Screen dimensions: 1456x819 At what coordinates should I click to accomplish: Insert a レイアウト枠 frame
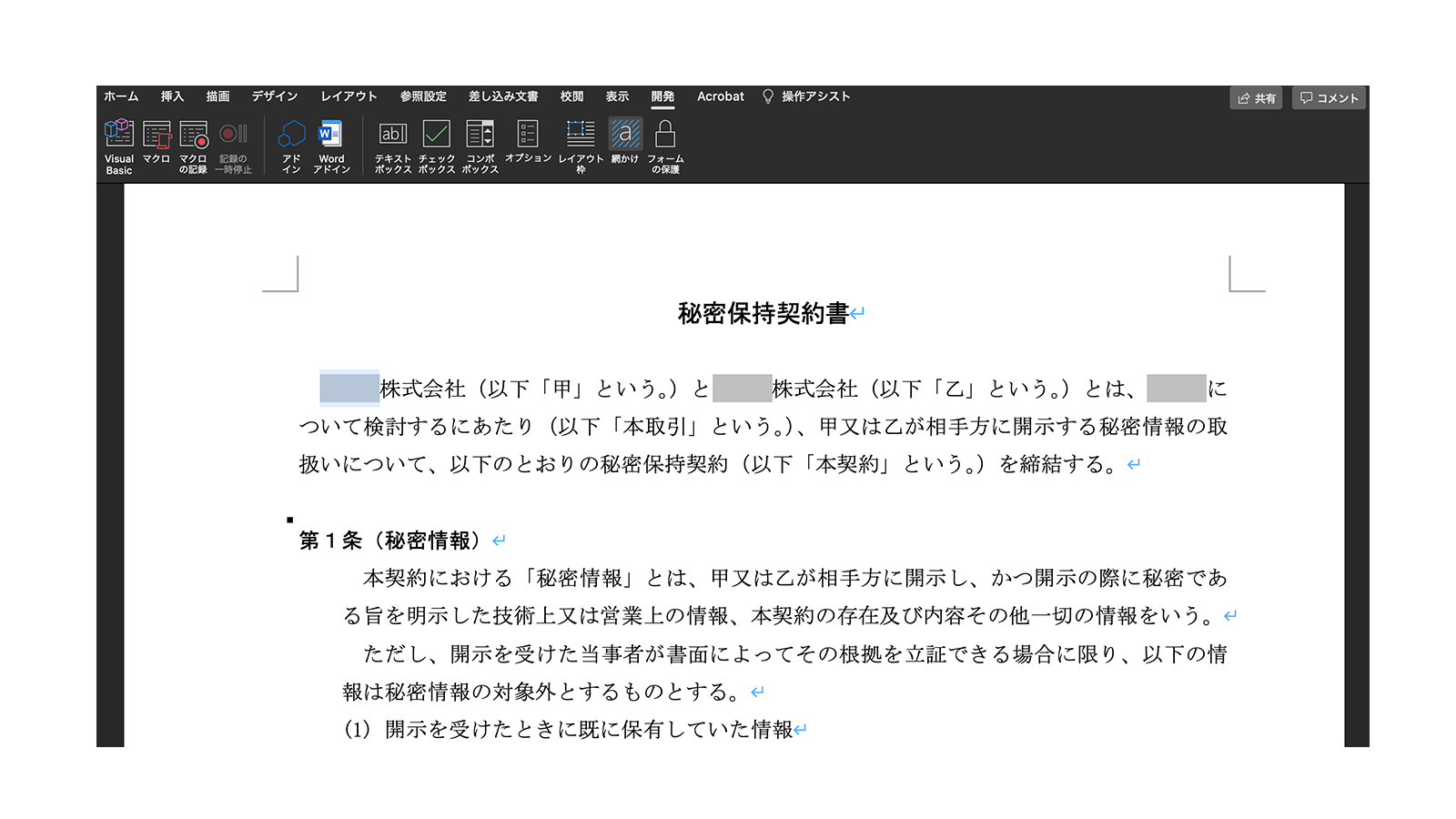click(x=581, y=146)
